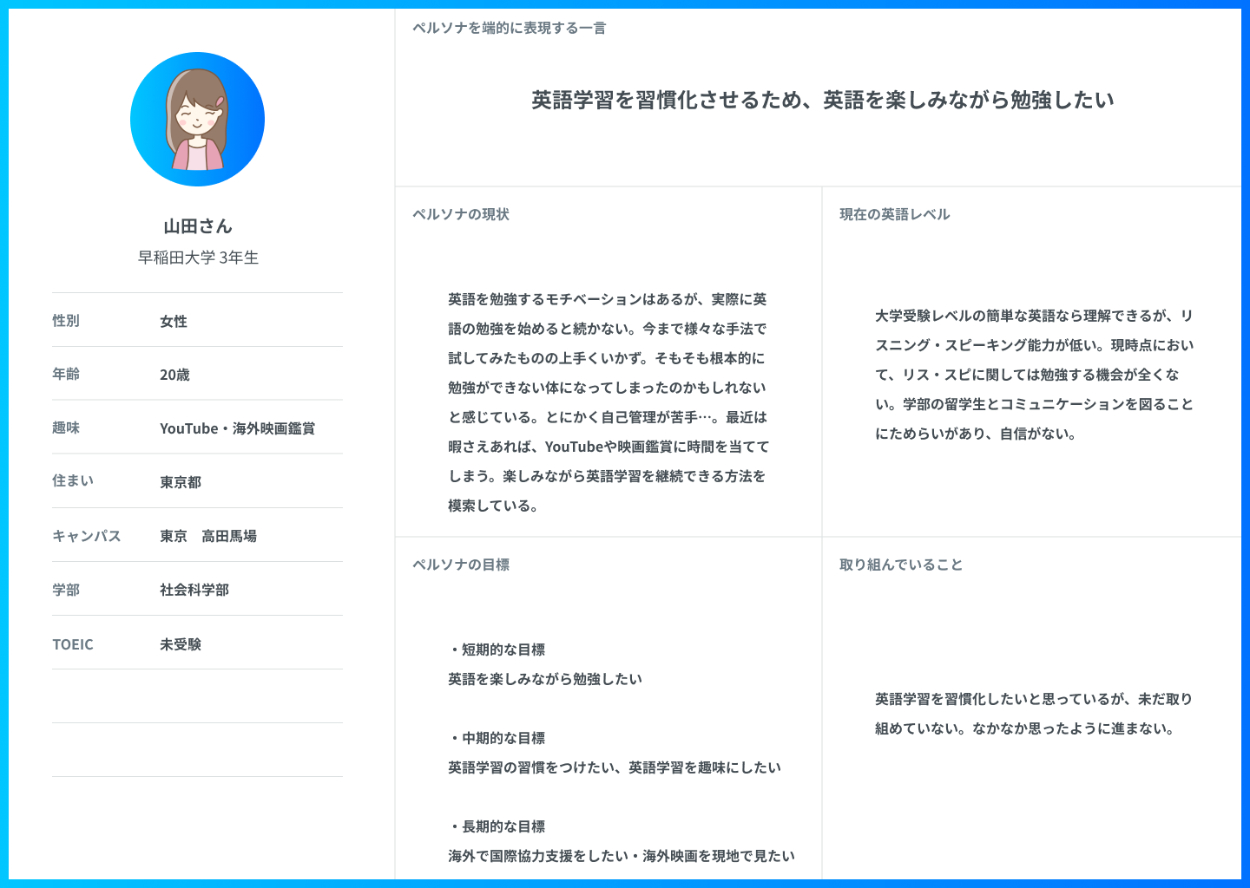Click the 現在の英語レベル section heading
This screenshot has width=1250, height=888.
(894, 214)
